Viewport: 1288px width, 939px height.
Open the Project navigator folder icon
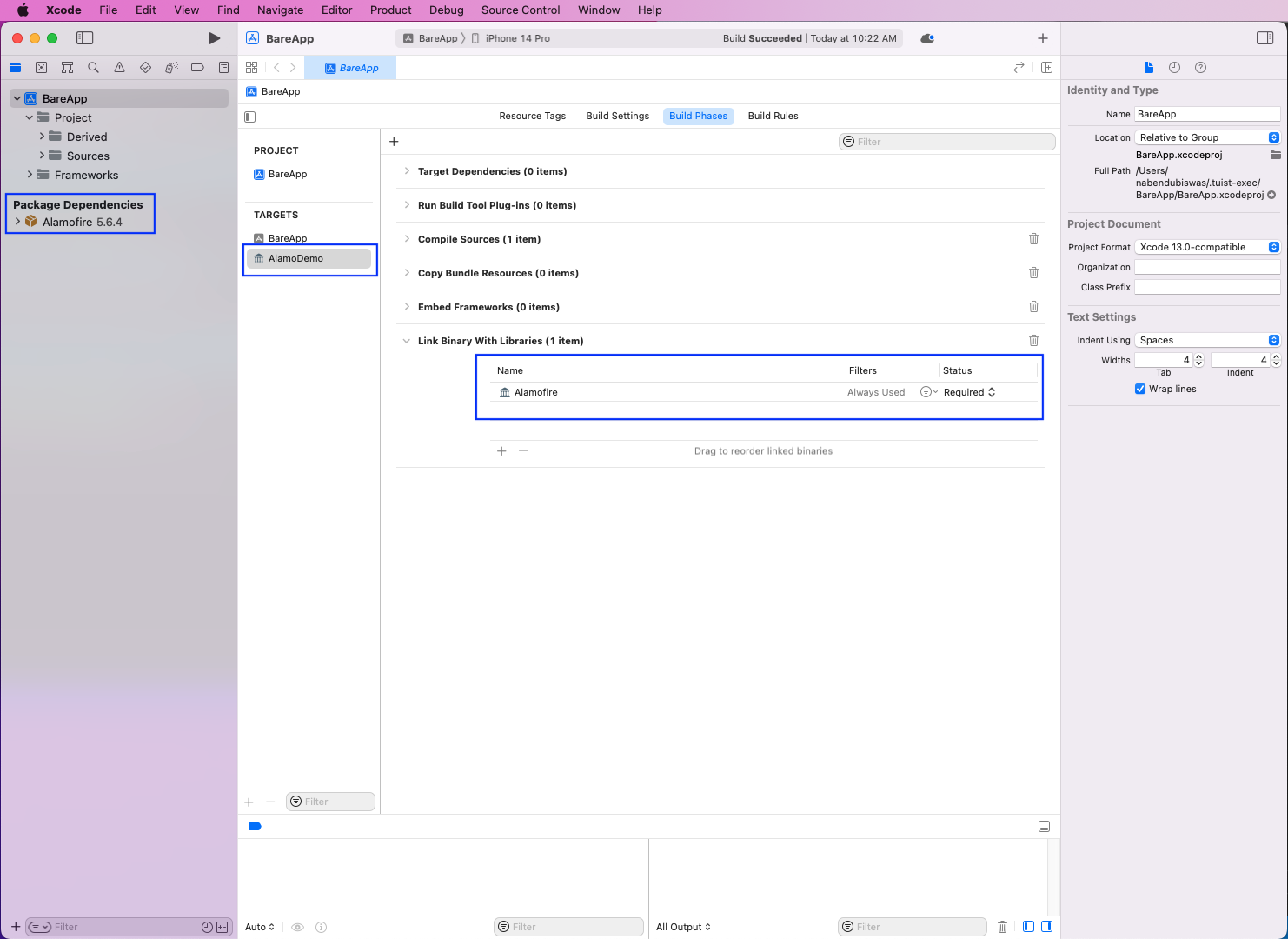coord(15,68)
